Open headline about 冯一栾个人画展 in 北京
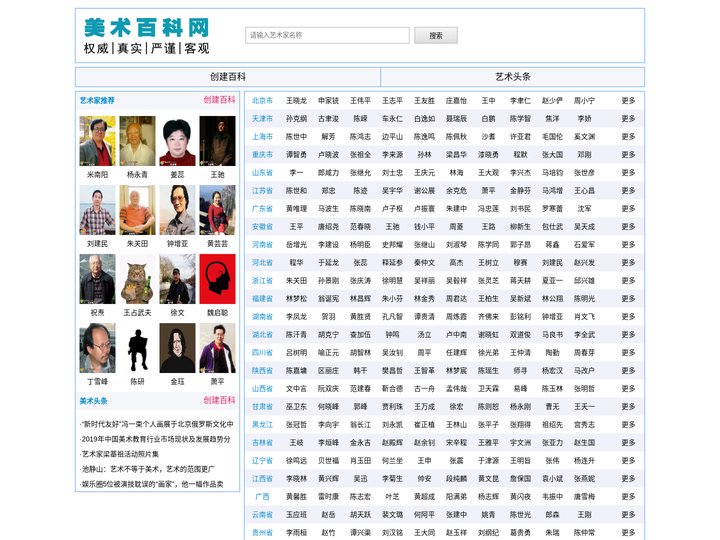720x540 pixels. [157, 424]
